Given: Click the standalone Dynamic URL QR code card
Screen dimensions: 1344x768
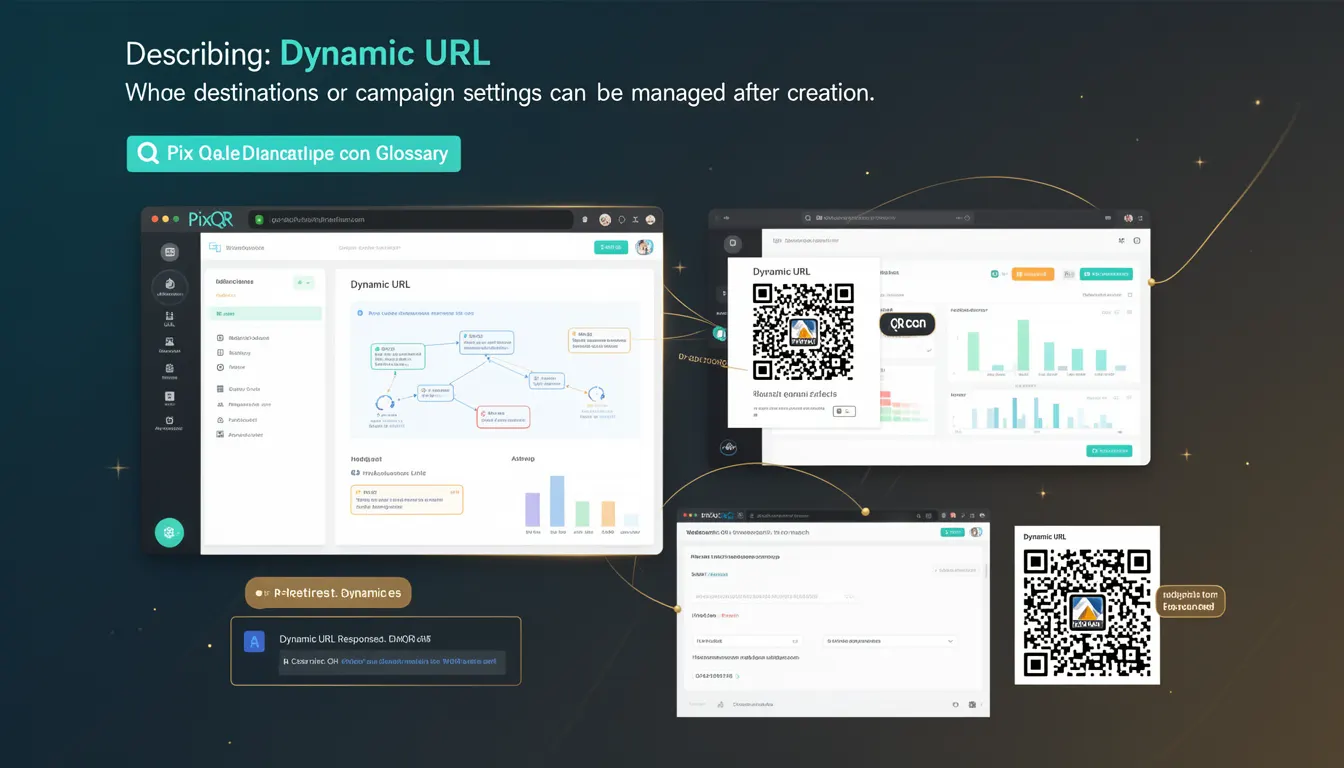Looking at the screenshot, I should tap(1087, 605).
